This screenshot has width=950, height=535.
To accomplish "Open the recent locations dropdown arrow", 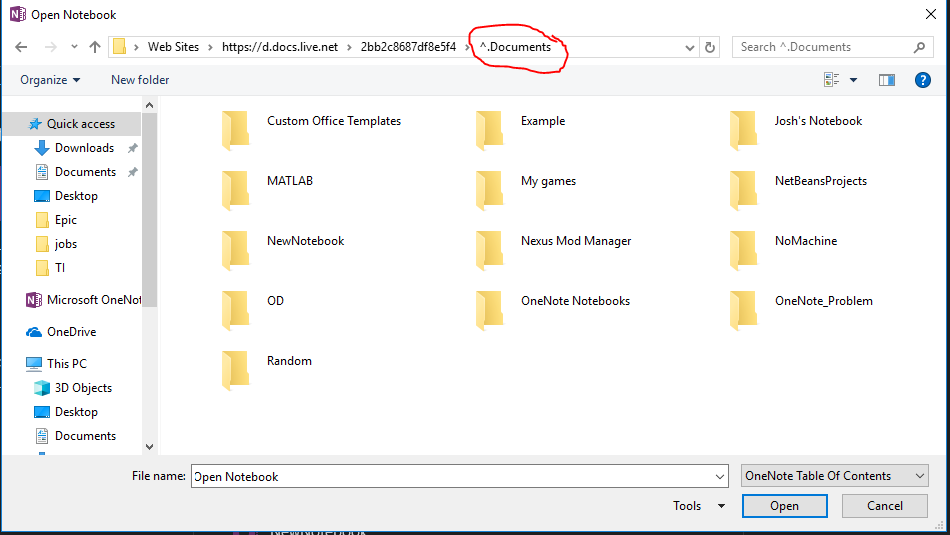I will tap(74, 47).
